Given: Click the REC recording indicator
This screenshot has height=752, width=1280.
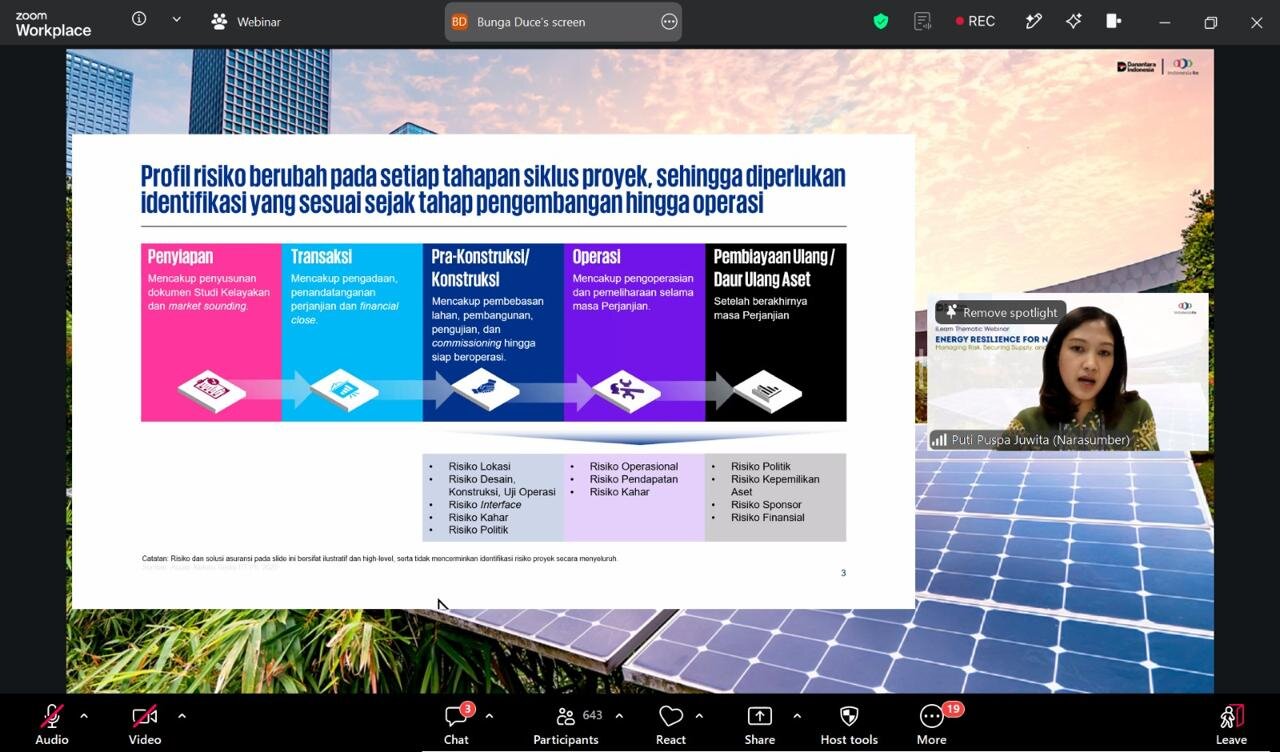Looking at the screenshot, I should (x=975, y=21).
